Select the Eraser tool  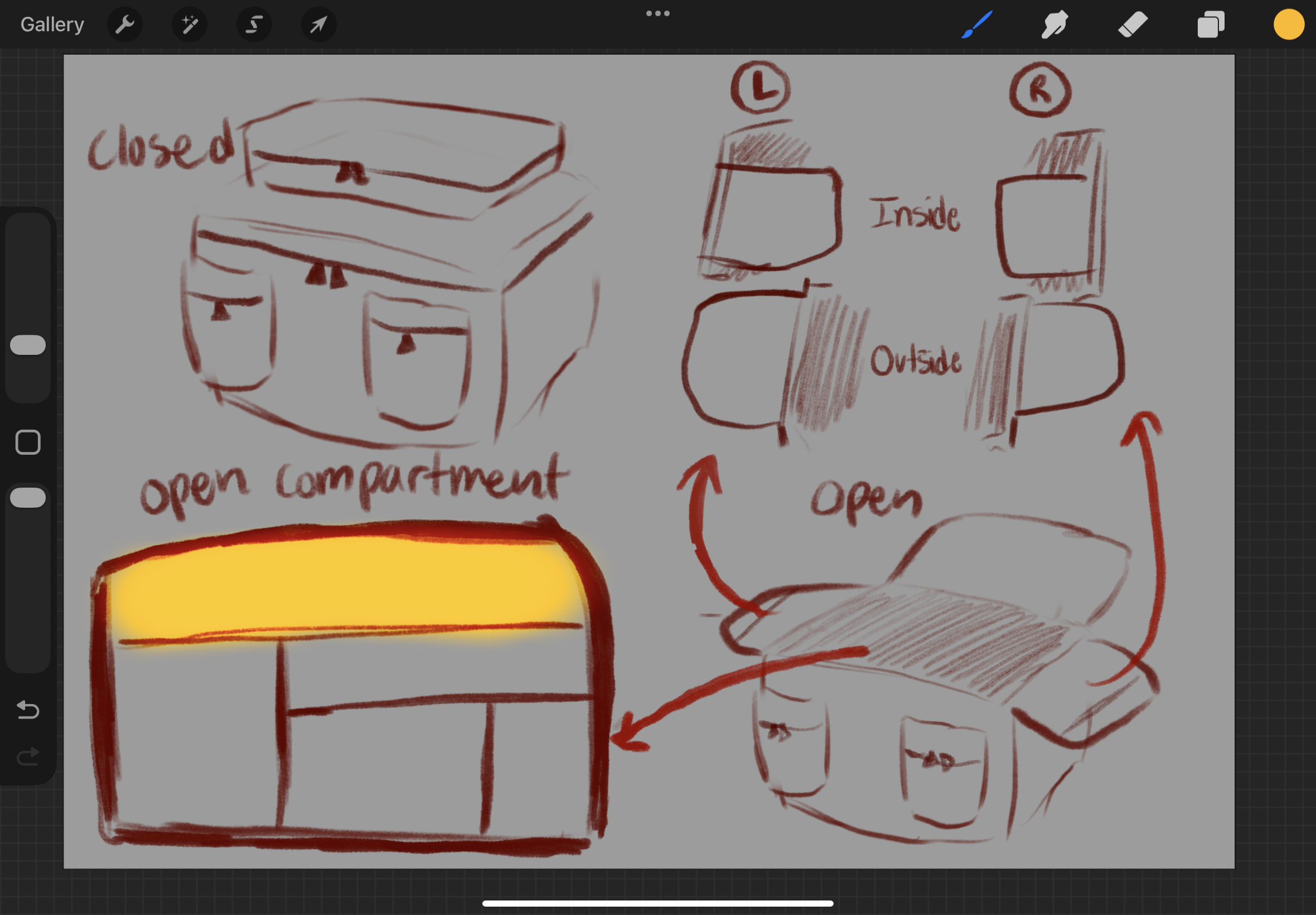pyautogui.click(x=1133, y=25)
